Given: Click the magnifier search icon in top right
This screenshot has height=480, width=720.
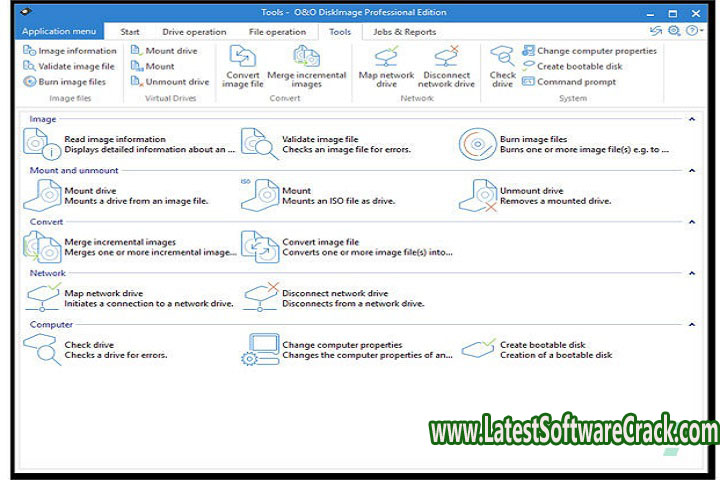Looking at the screenshot, I should point(674,30).
